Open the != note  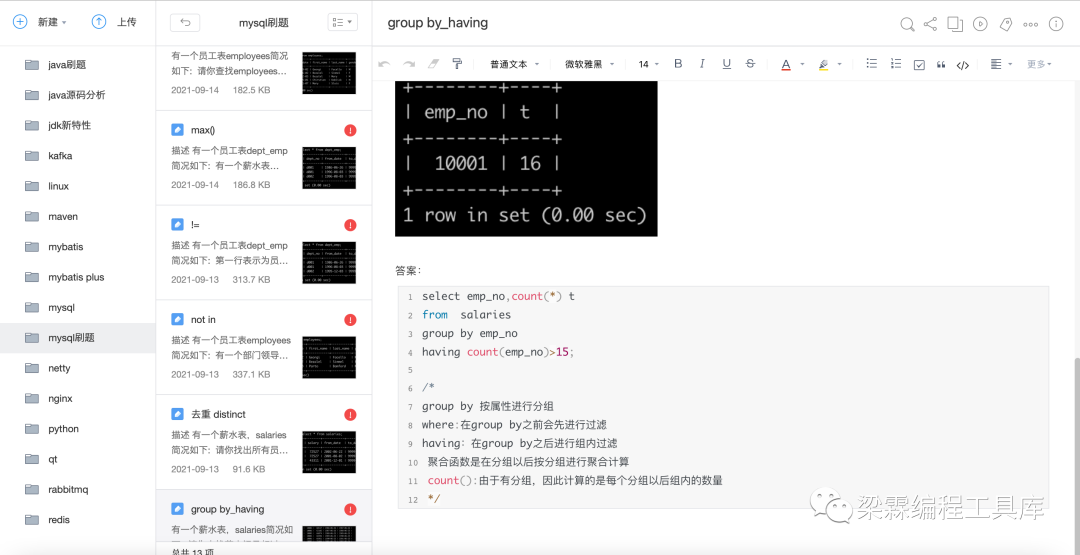[x=264, y=253]
